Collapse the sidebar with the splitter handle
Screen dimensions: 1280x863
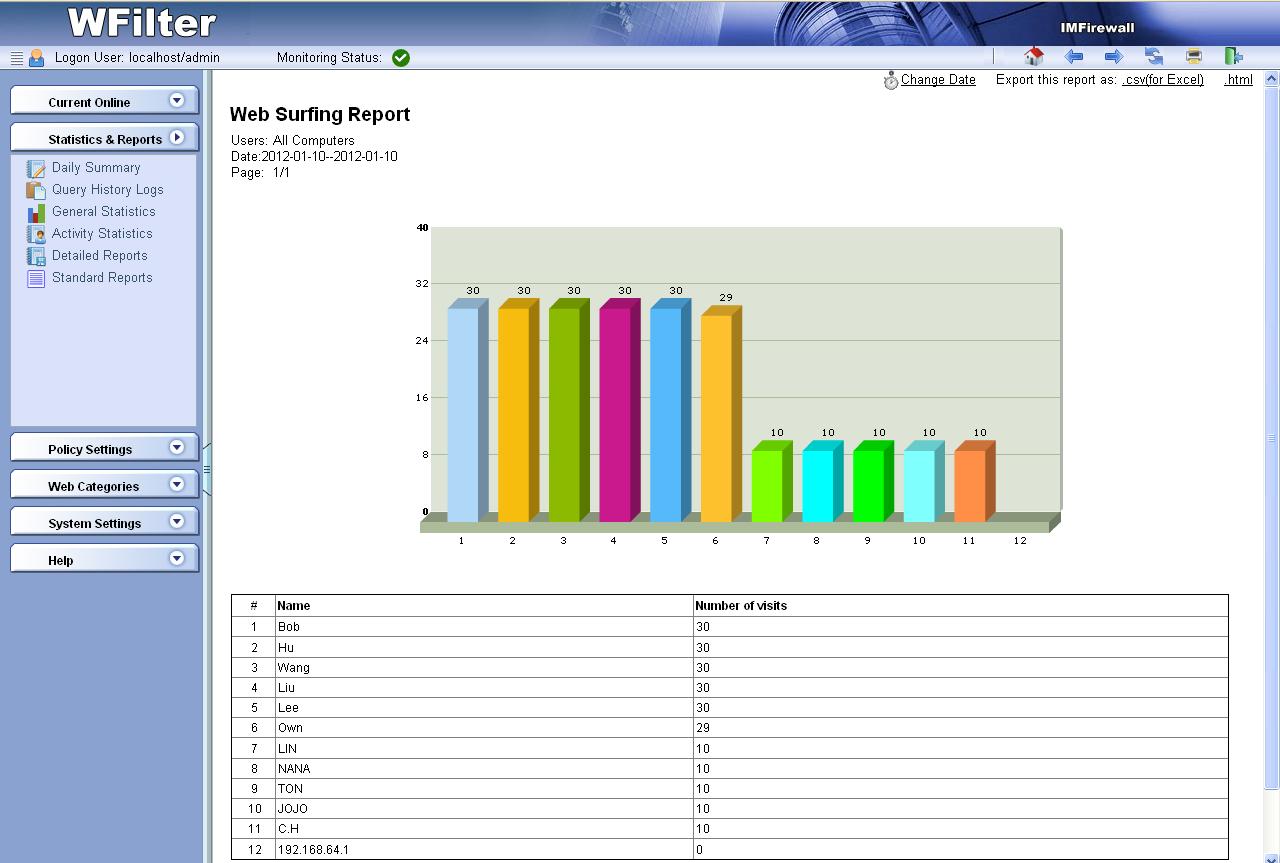pos(207,468)
